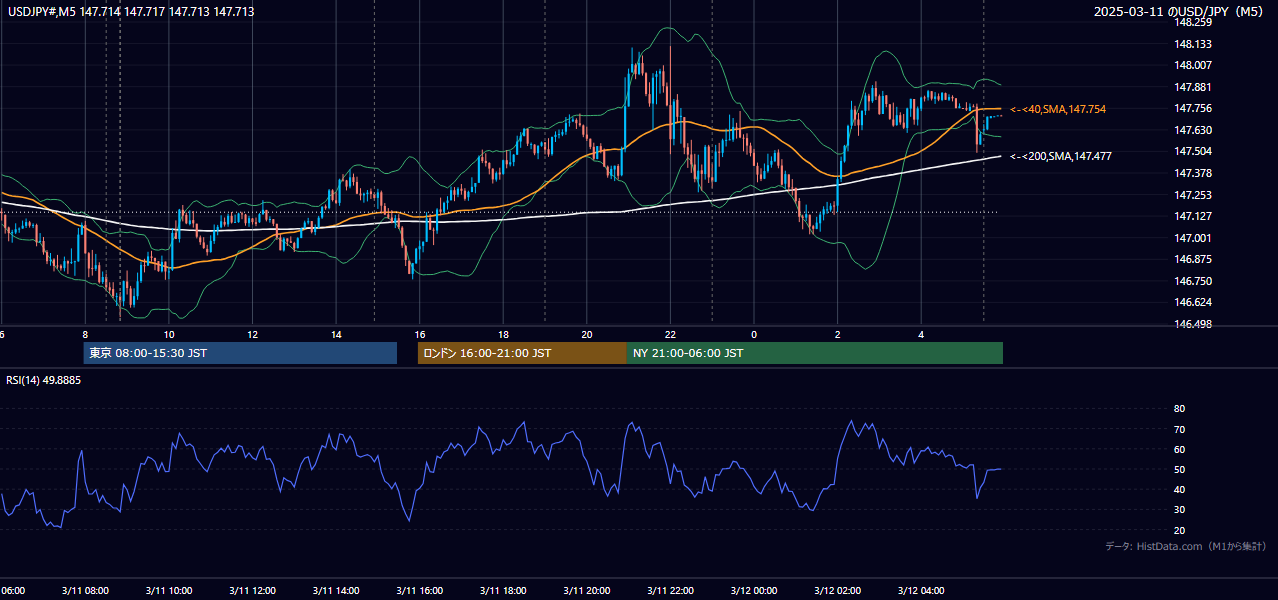The width and height of the screenshot is (1278, 600).
Task: Click the midnight hour label 0 under price chart
Action: point(754,334)
